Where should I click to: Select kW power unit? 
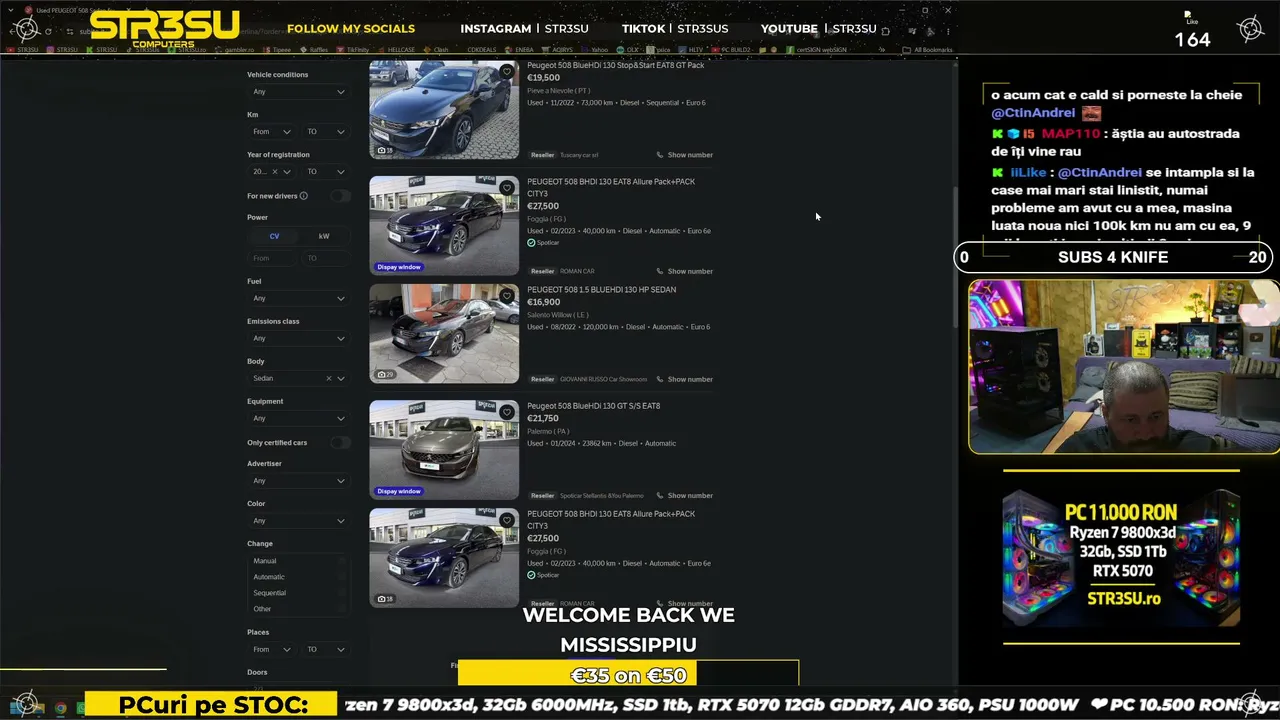324,236
